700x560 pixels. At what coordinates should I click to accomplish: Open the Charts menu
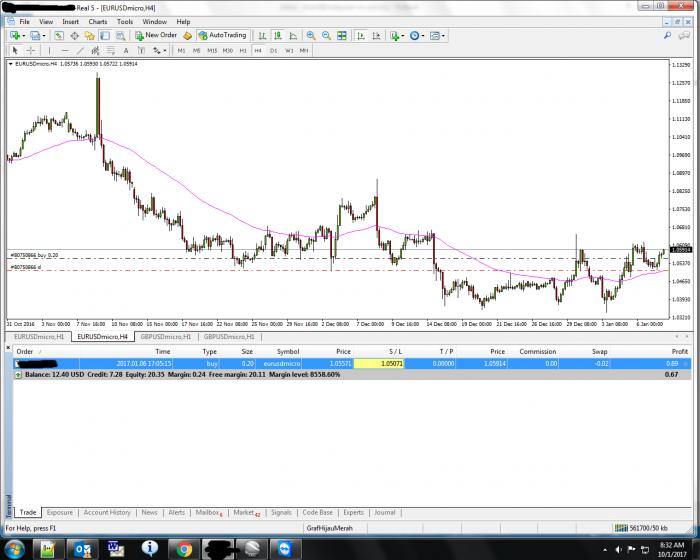coord(97,21)
